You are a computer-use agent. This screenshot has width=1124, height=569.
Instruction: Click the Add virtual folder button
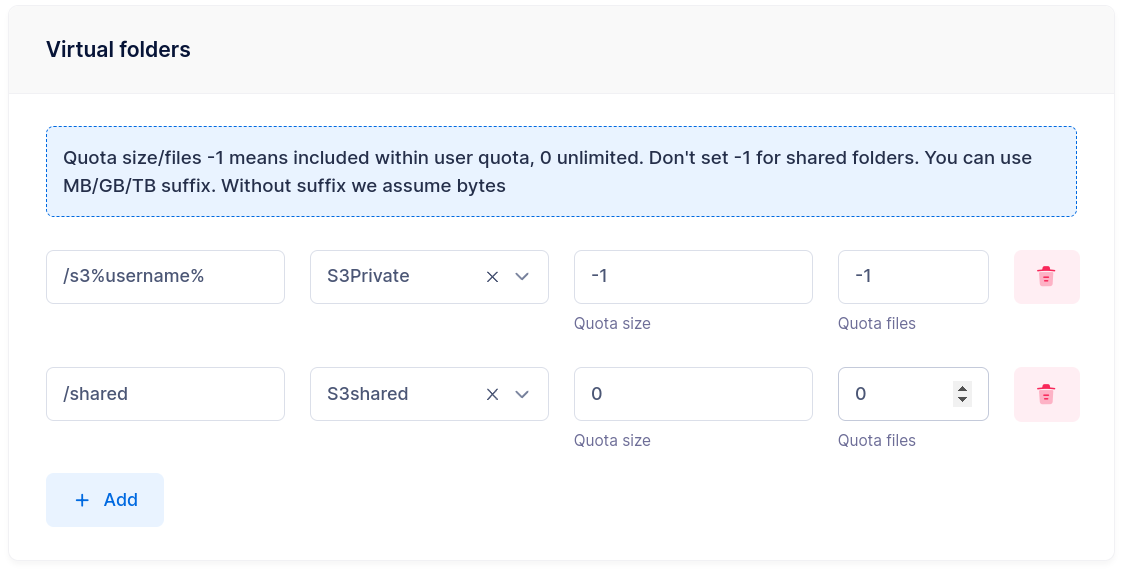point(105,500)
